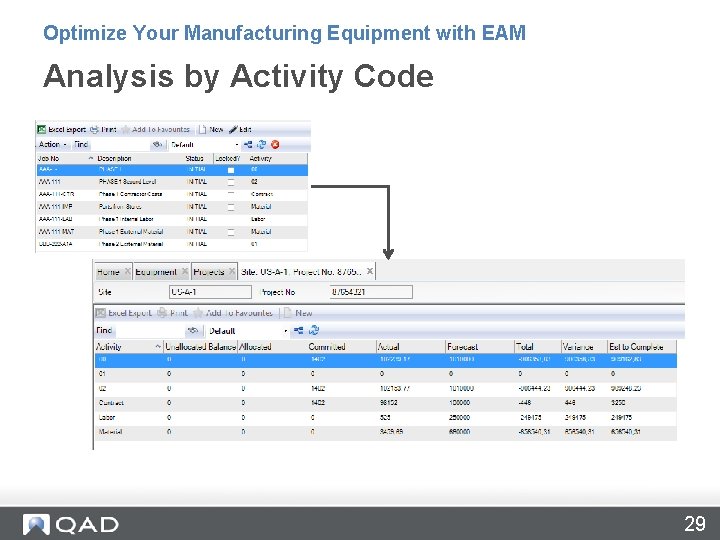Viewport: 720px width, 540px height.
Task: Select Parts from Stores job row
Action: 172,207
